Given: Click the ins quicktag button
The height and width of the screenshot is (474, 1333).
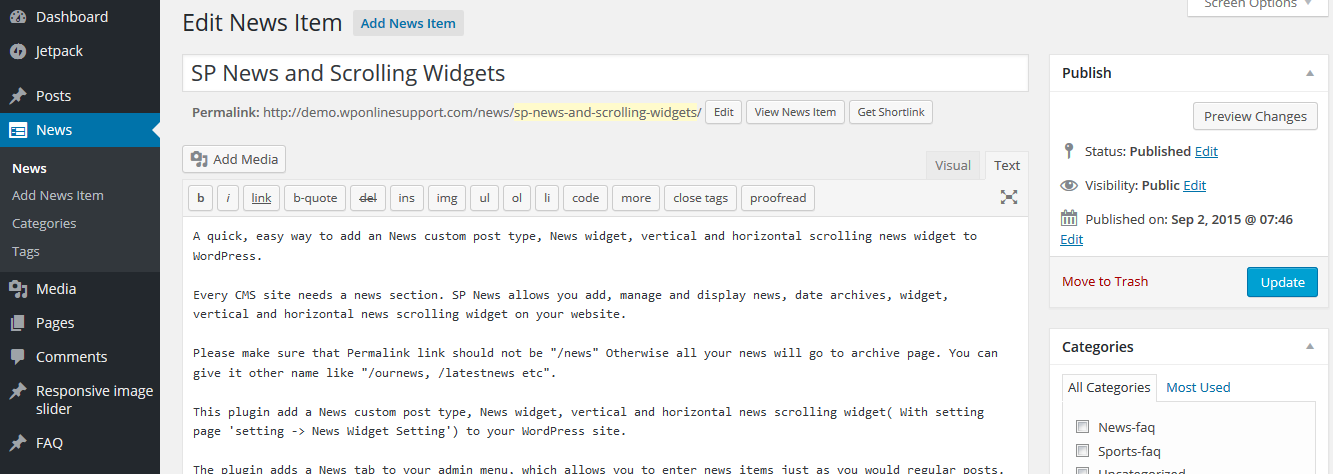Looking at the screenshot, I should coord(406,198).
